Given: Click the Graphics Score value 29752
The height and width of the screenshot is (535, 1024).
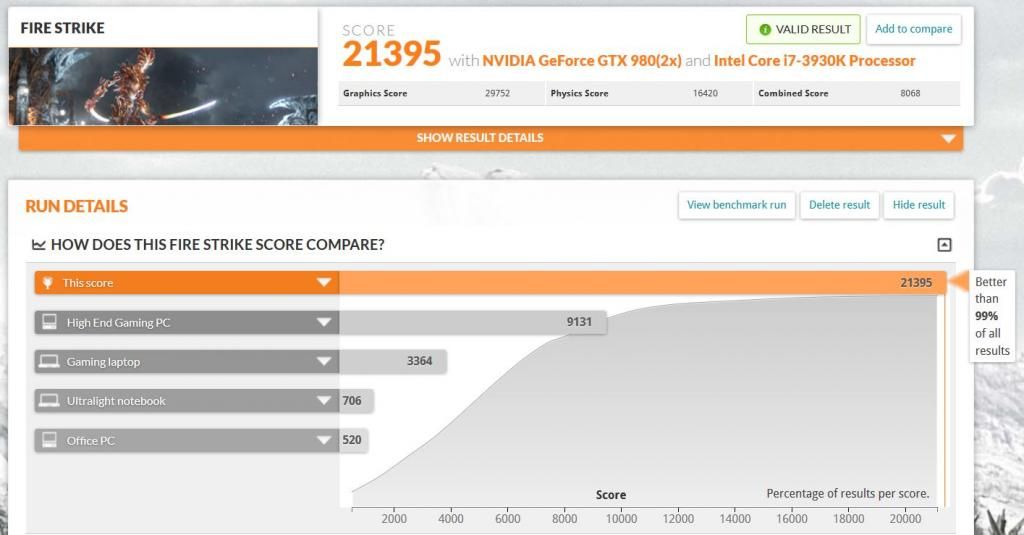Looking at the screenshot, I should (498, 93).
